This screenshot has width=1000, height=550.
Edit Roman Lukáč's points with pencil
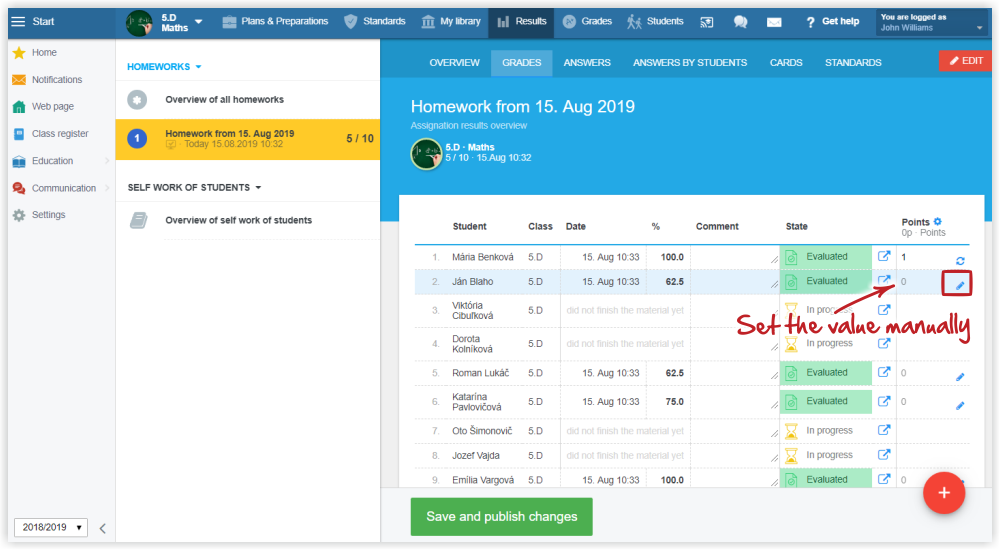point(960,377)
